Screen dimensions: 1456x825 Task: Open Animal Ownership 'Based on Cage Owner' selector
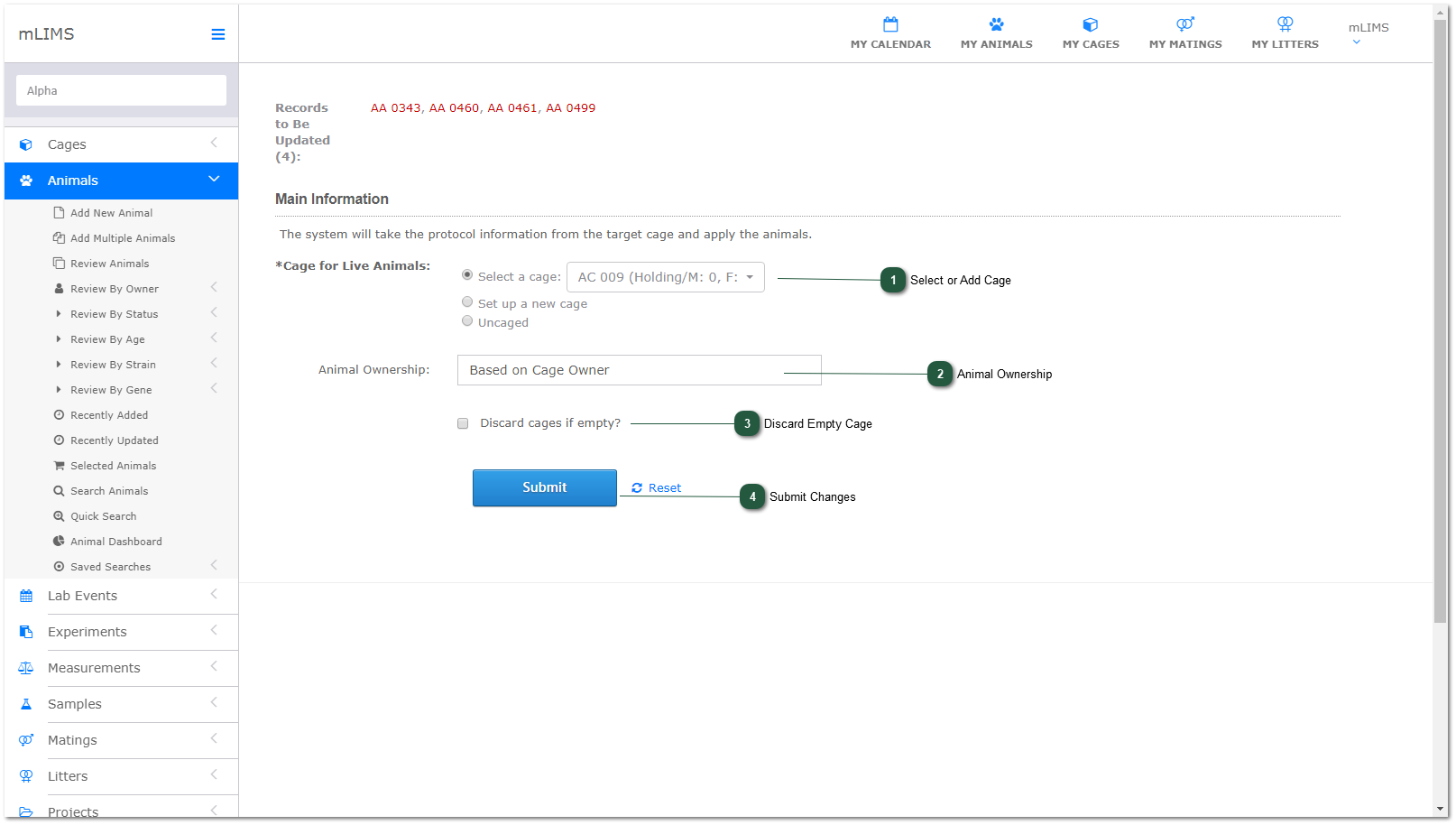(639, 370)
